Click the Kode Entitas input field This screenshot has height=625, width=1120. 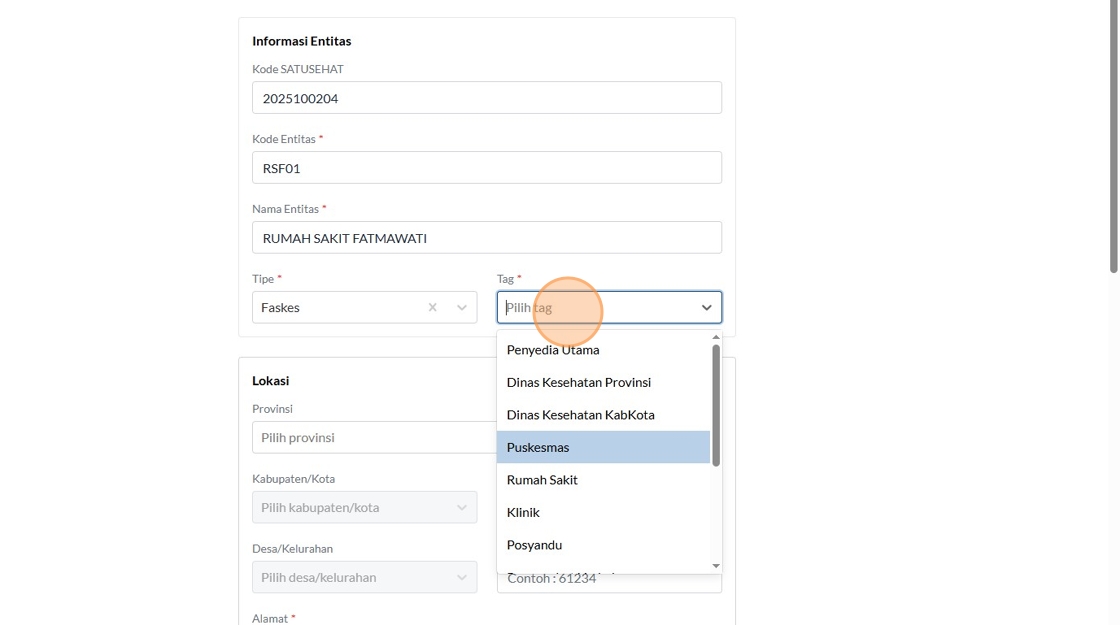[x=486, y=168]
